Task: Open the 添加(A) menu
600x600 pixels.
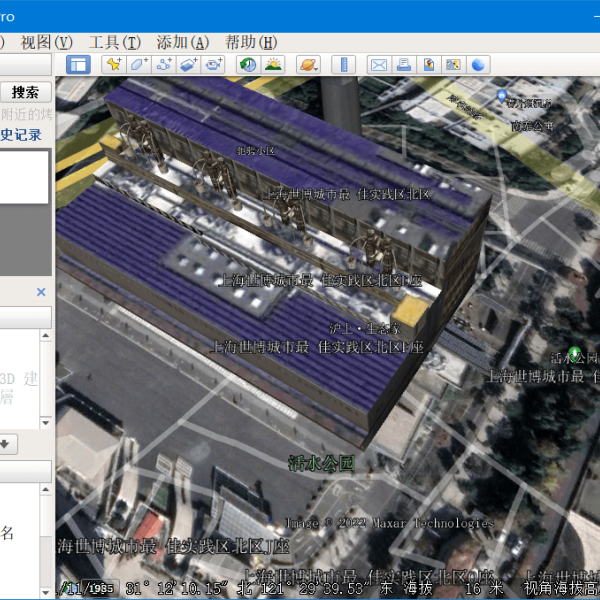Action: [x=182, y=42]
